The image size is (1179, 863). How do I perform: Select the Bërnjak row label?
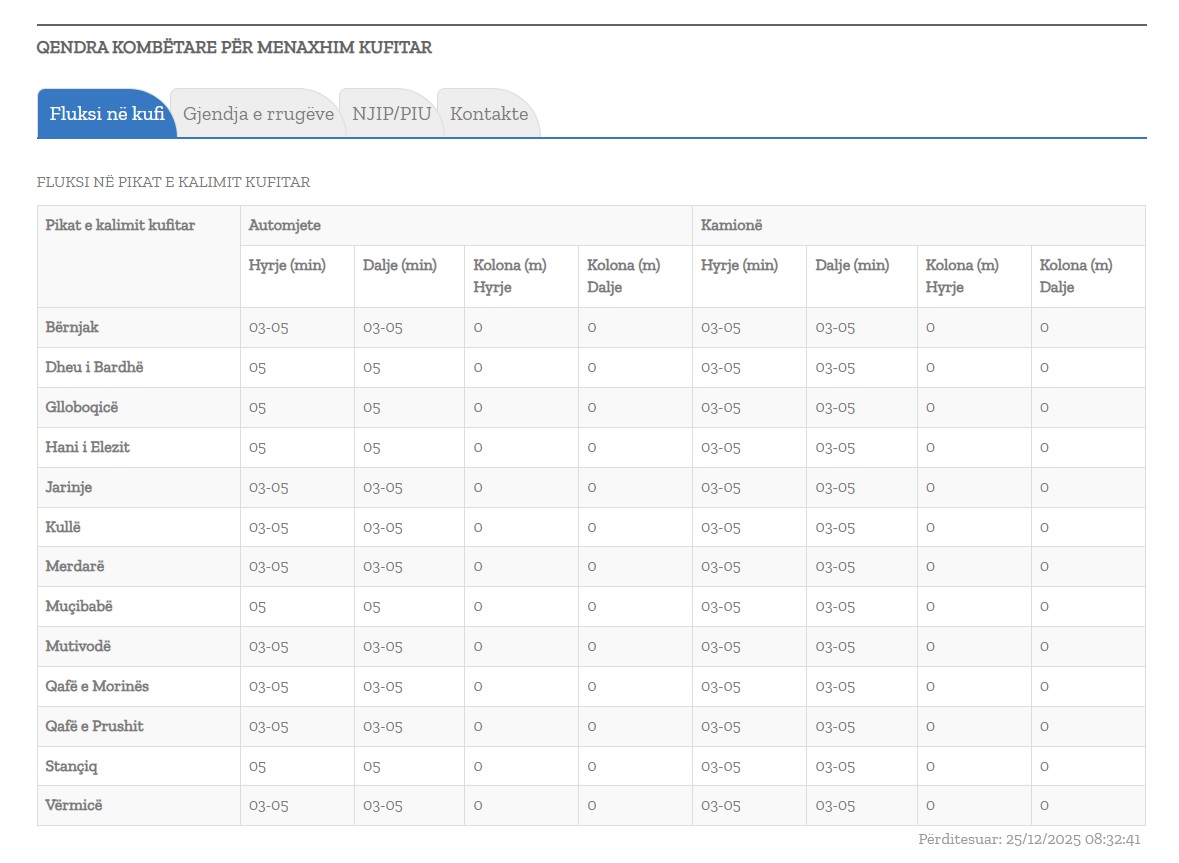72,328
